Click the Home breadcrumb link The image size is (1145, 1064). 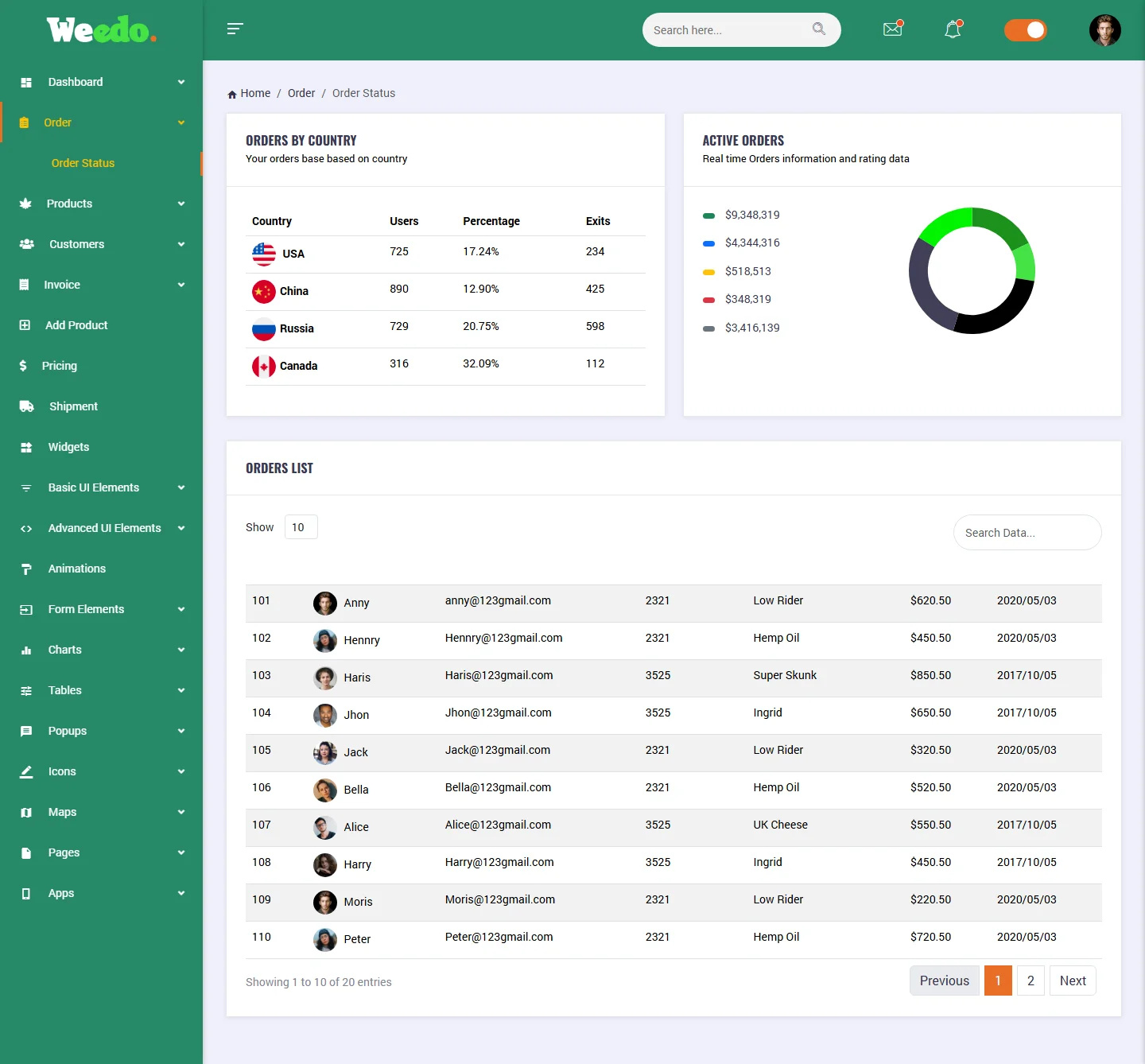(254, 93)
